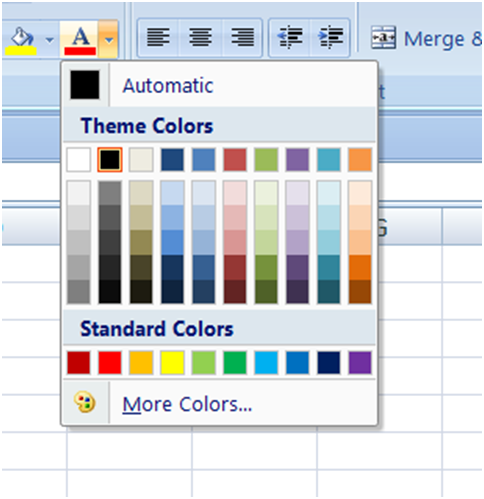This screenshot has height=499, width=484.
Task: Pick the selected black theme swatch
Action: tap(110, 160)
